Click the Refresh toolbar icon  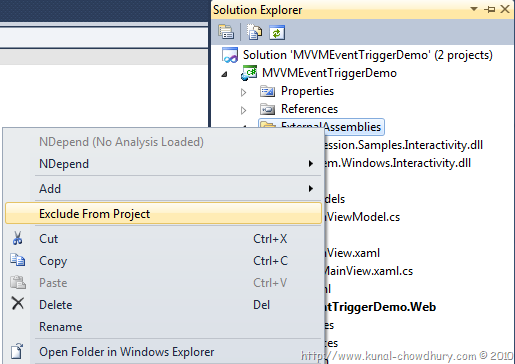coord(277,32)
